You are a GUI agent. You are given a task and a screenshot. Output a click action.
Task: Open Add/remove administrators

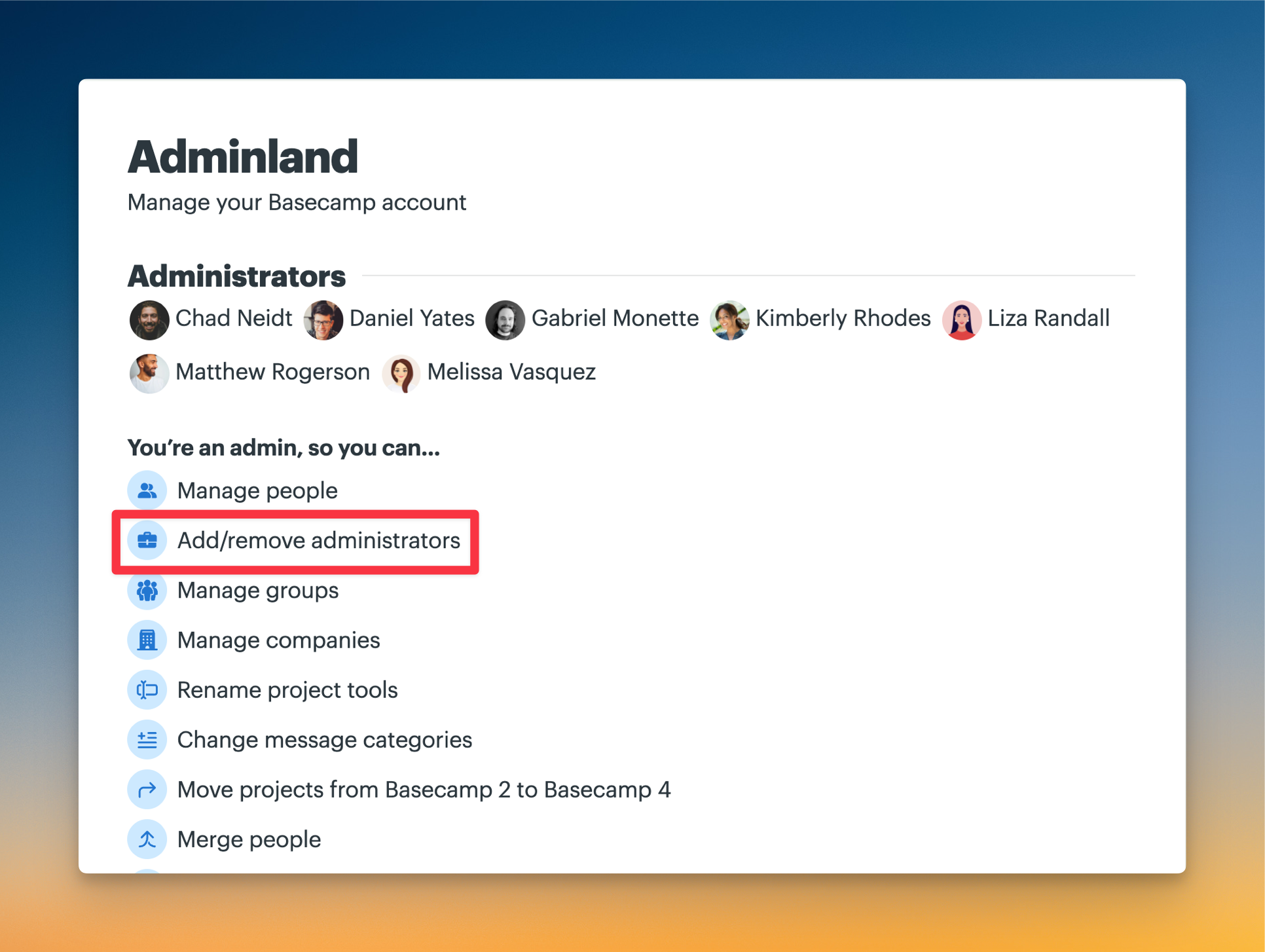tap(319, 540)
